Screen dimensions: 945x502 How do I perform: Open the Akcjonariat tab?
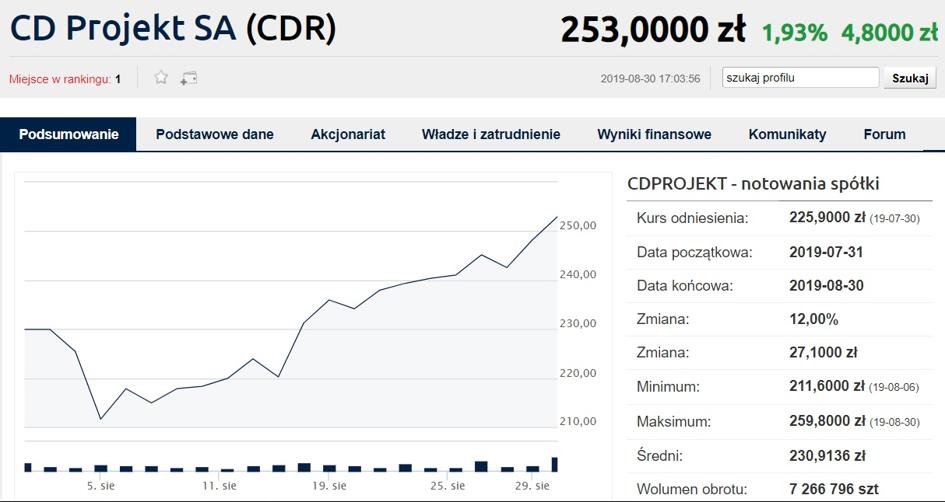click(348, 134)
